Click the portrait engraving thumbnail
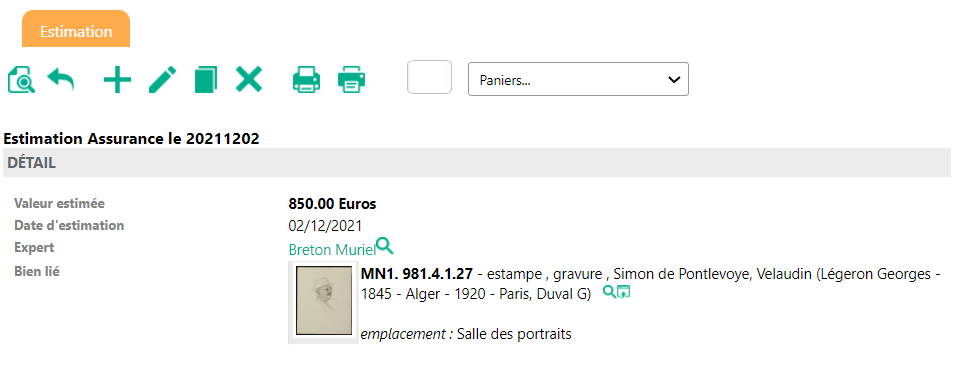974x381 pixels. pyautogui.click(x=324, y=301)
